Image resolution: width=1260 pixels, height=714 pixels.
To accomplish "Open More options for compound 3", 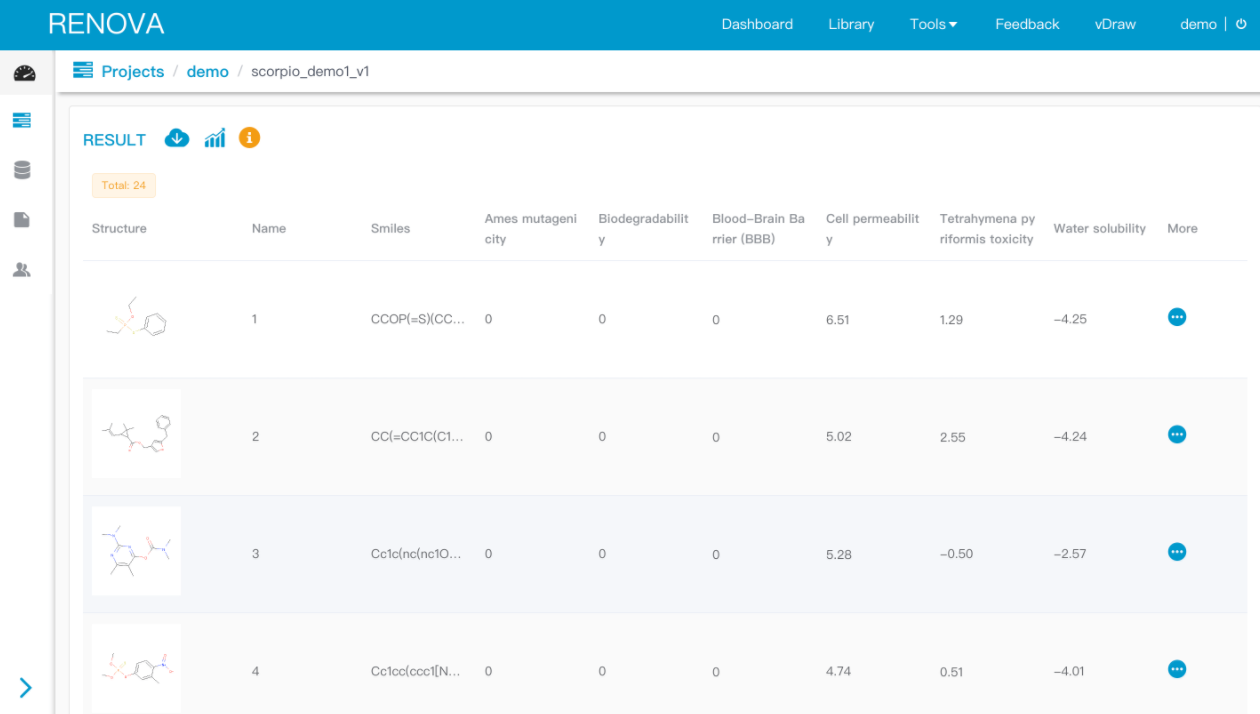I will point(1177,552).
